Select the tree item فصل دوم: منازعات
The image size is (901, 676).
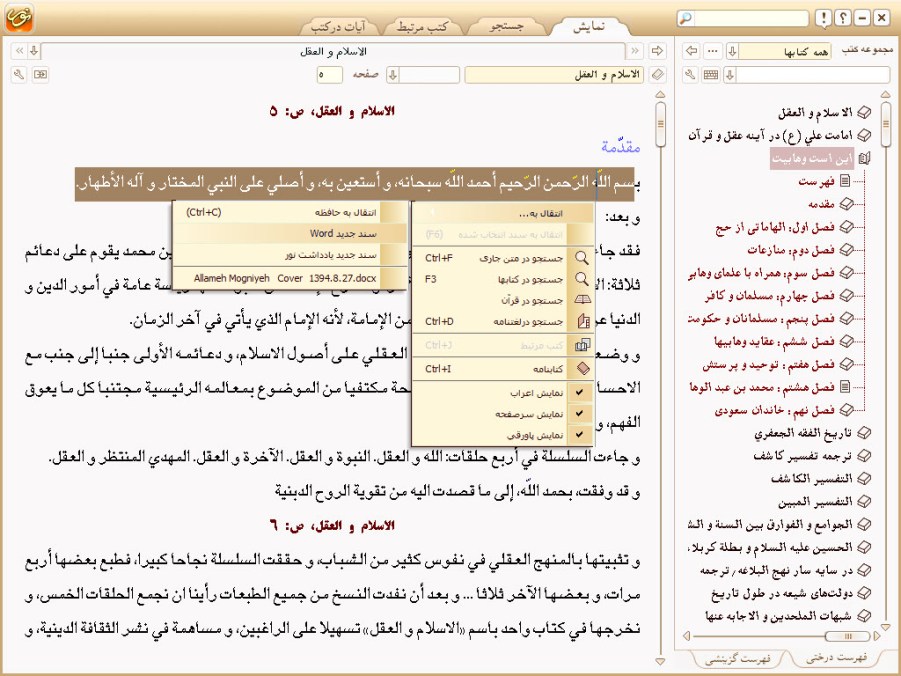click(x=791, y=250)
